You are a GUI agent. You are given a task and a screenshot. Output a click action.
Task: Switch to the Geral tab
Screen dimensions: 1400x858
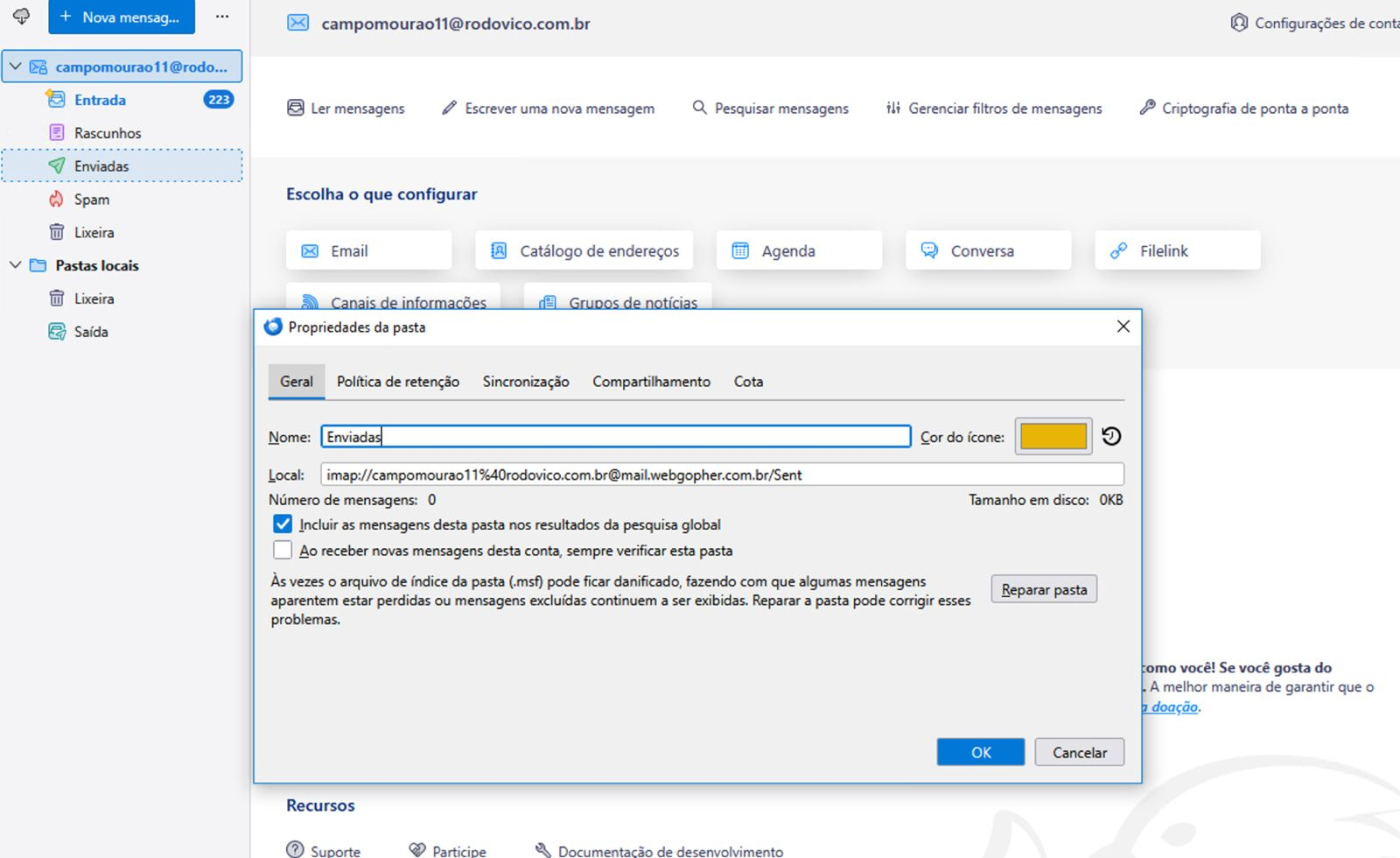297,382
